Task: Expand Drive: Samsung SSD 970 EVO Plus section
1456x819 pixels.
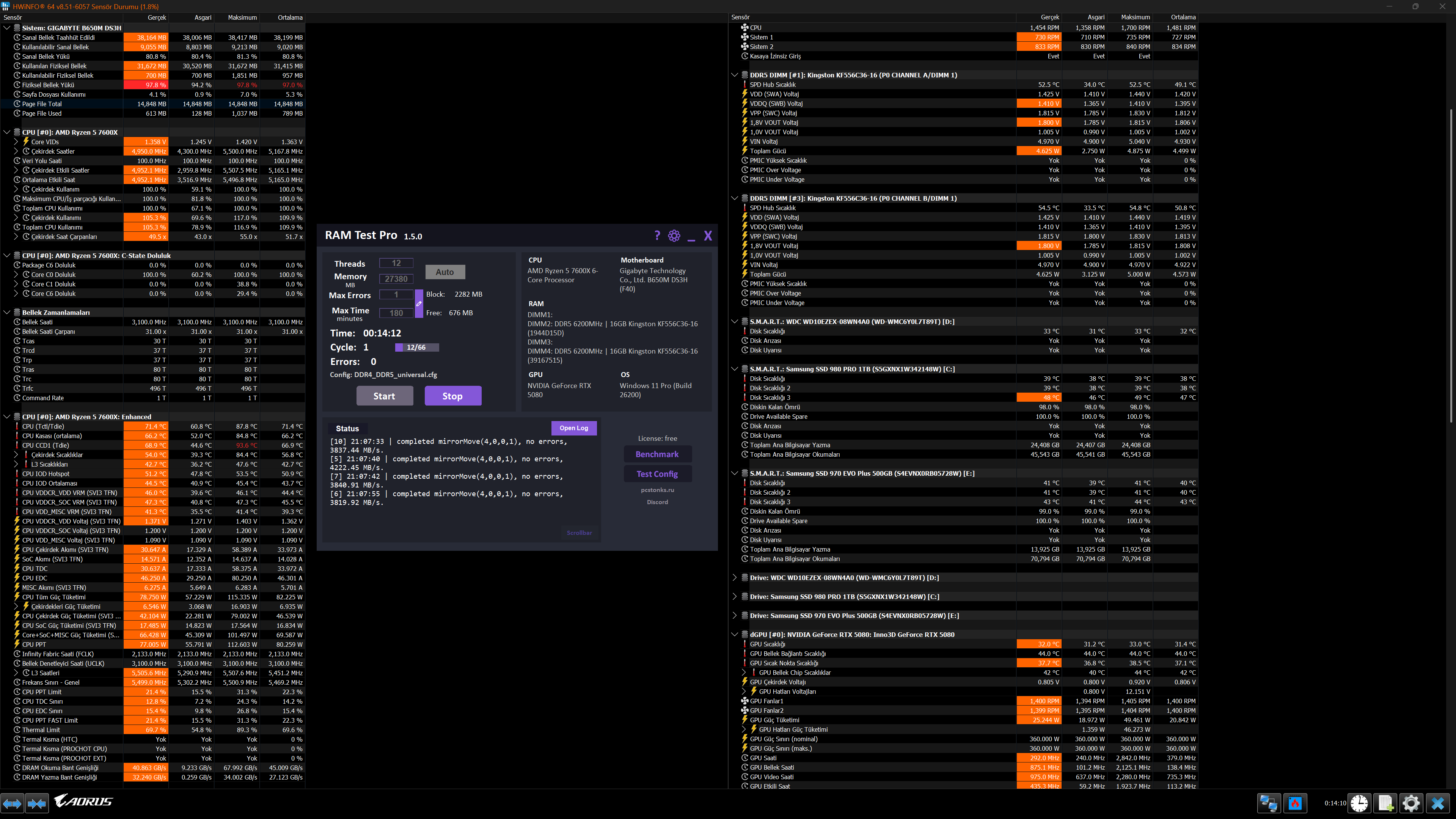Action: [734, 616]
